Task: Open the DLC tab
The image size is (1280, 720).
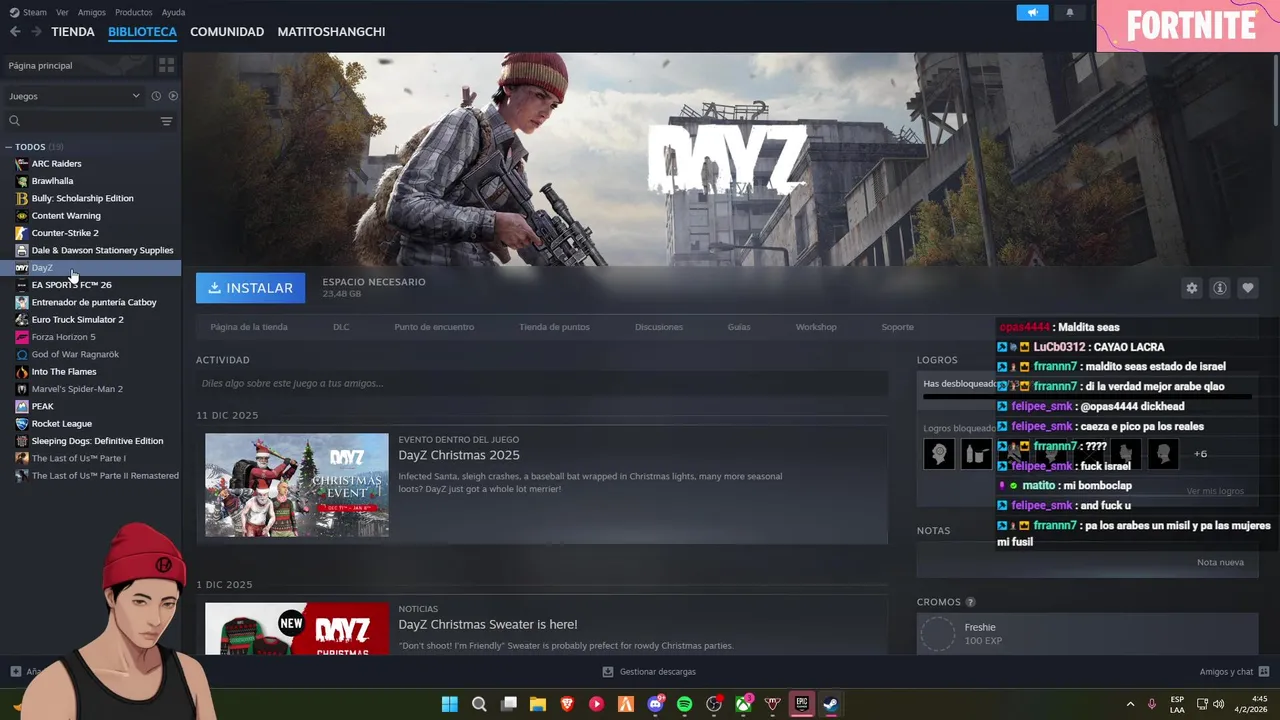Action: [x=341, y=327]
